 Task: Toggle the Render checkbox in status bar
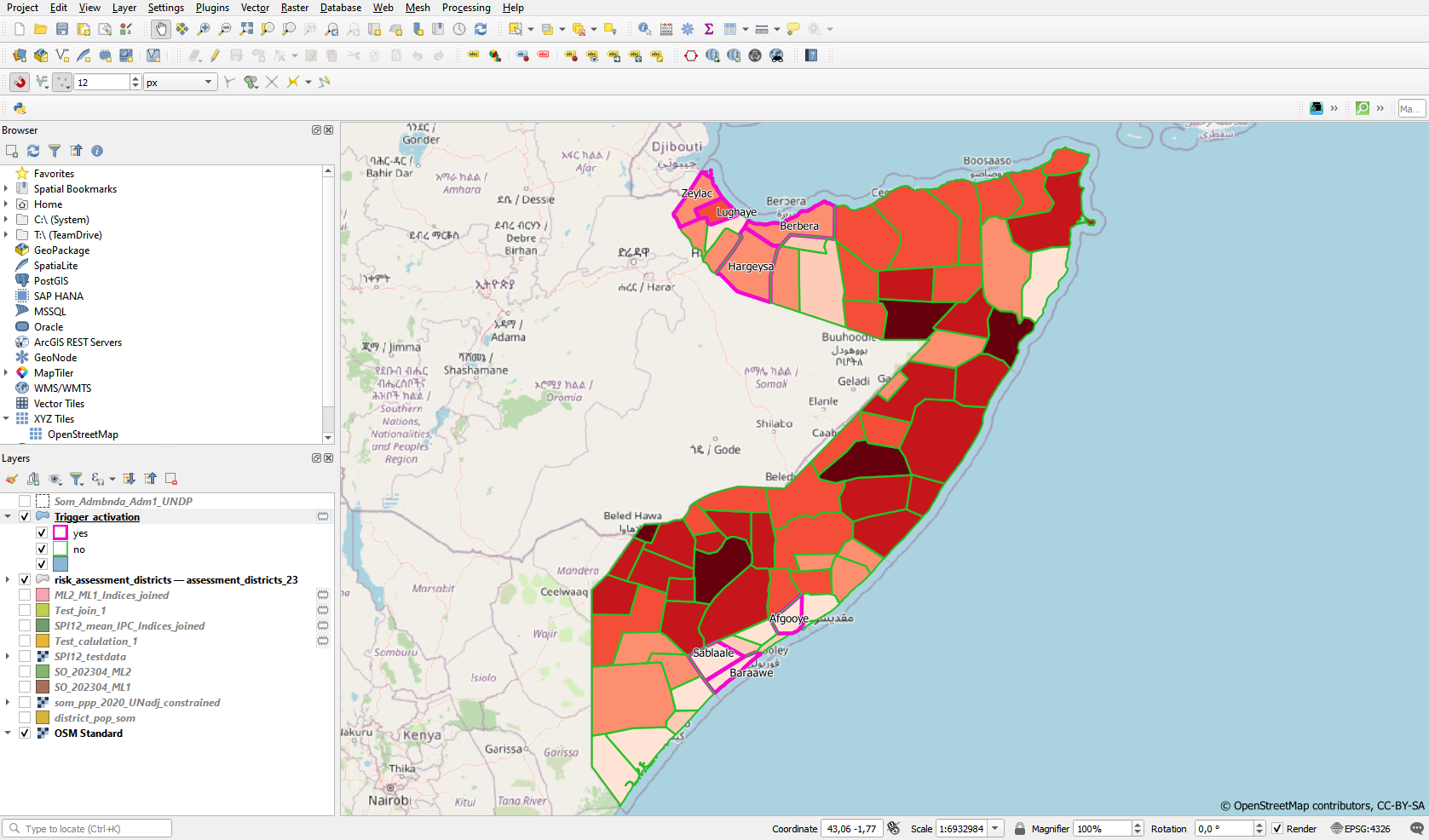(1277, 828)
